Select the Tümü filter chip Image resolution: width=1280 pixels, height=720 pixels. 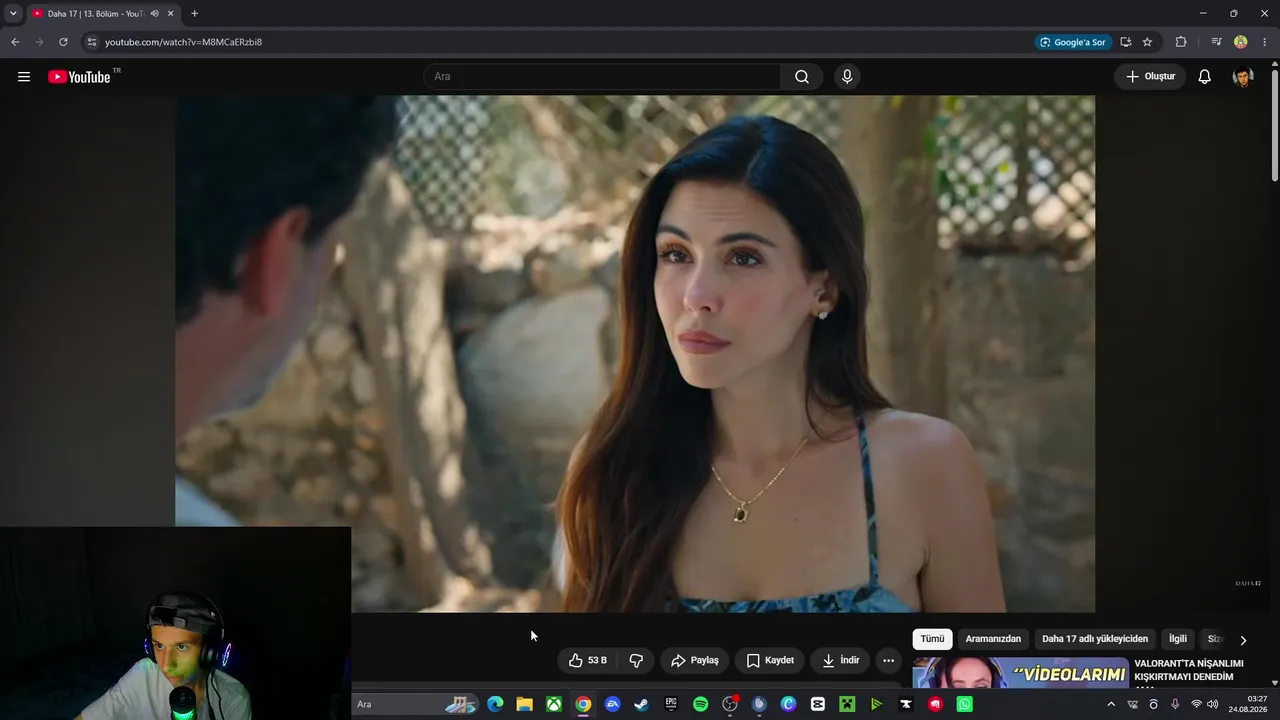click(x=932, y=639)
